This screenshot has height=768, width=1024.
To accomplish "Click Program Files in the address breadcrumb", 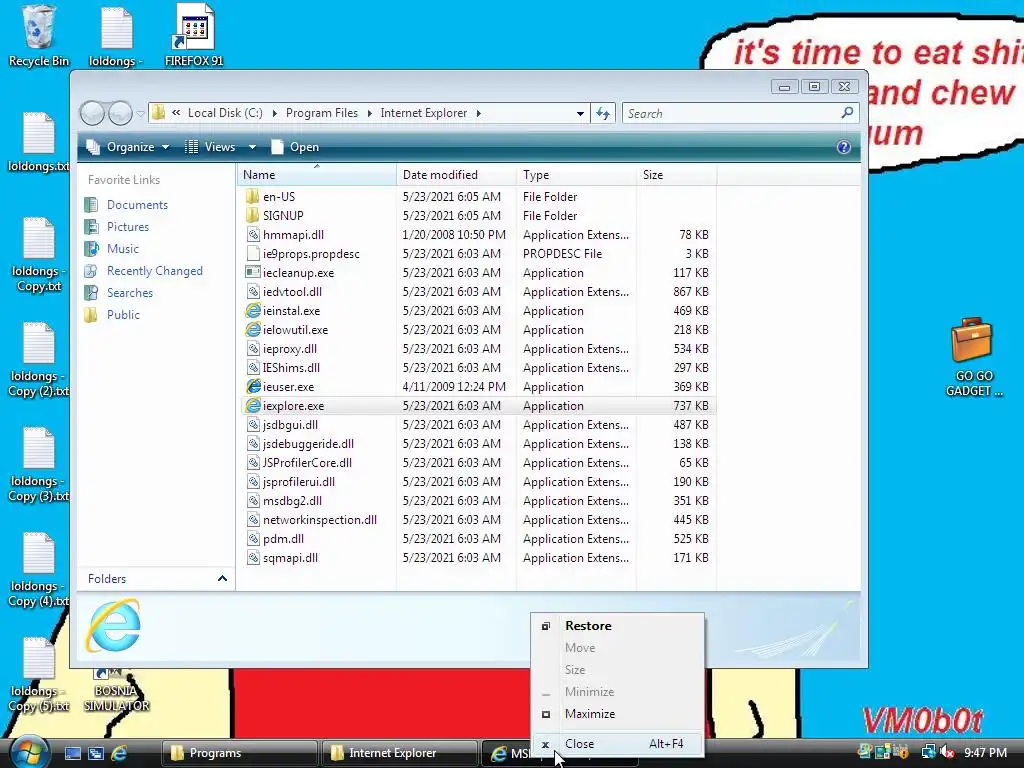I will [322, 113].
